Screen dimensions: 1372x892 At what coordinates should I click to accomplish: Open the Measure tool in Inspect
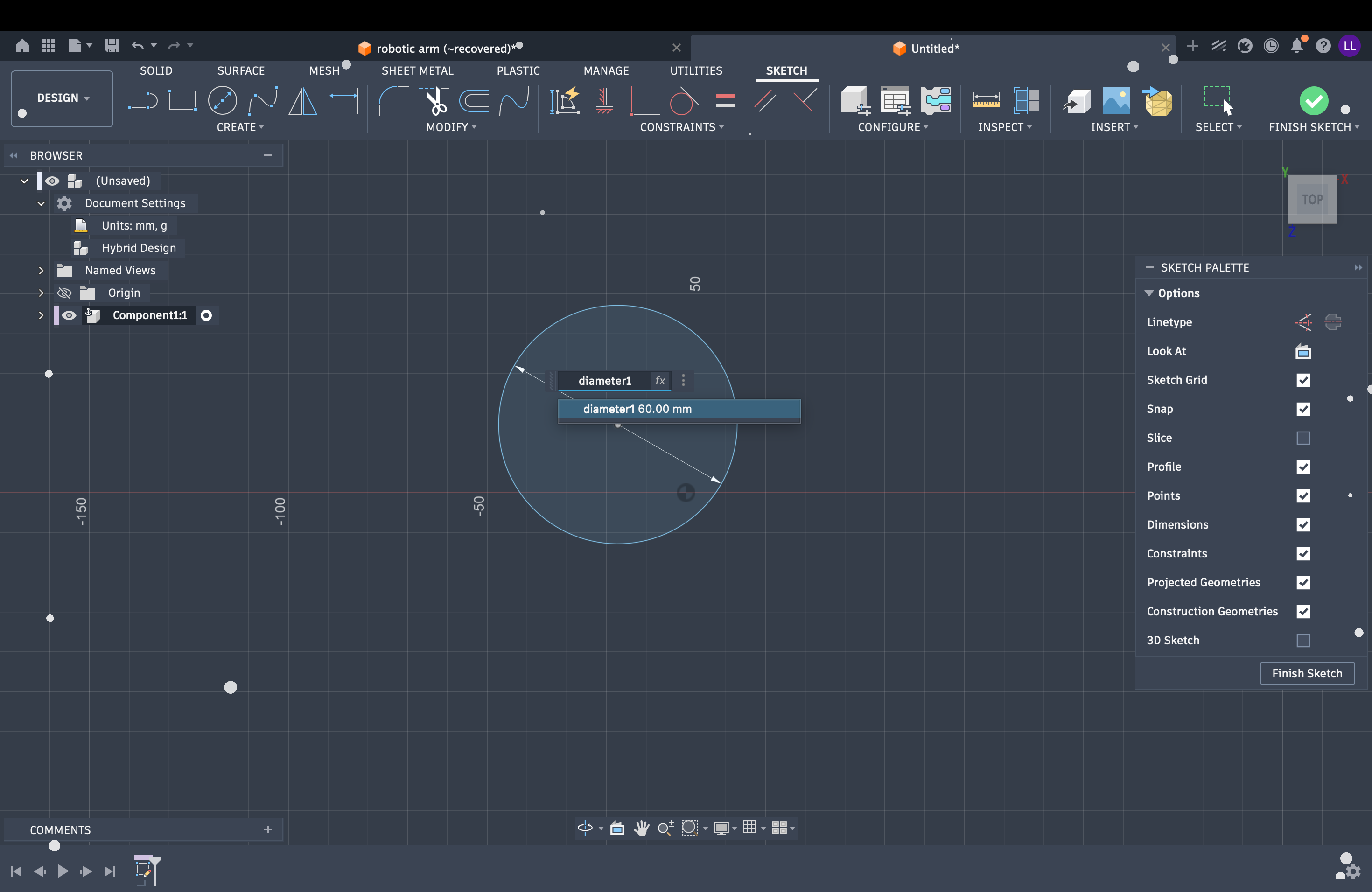point(987,101)
